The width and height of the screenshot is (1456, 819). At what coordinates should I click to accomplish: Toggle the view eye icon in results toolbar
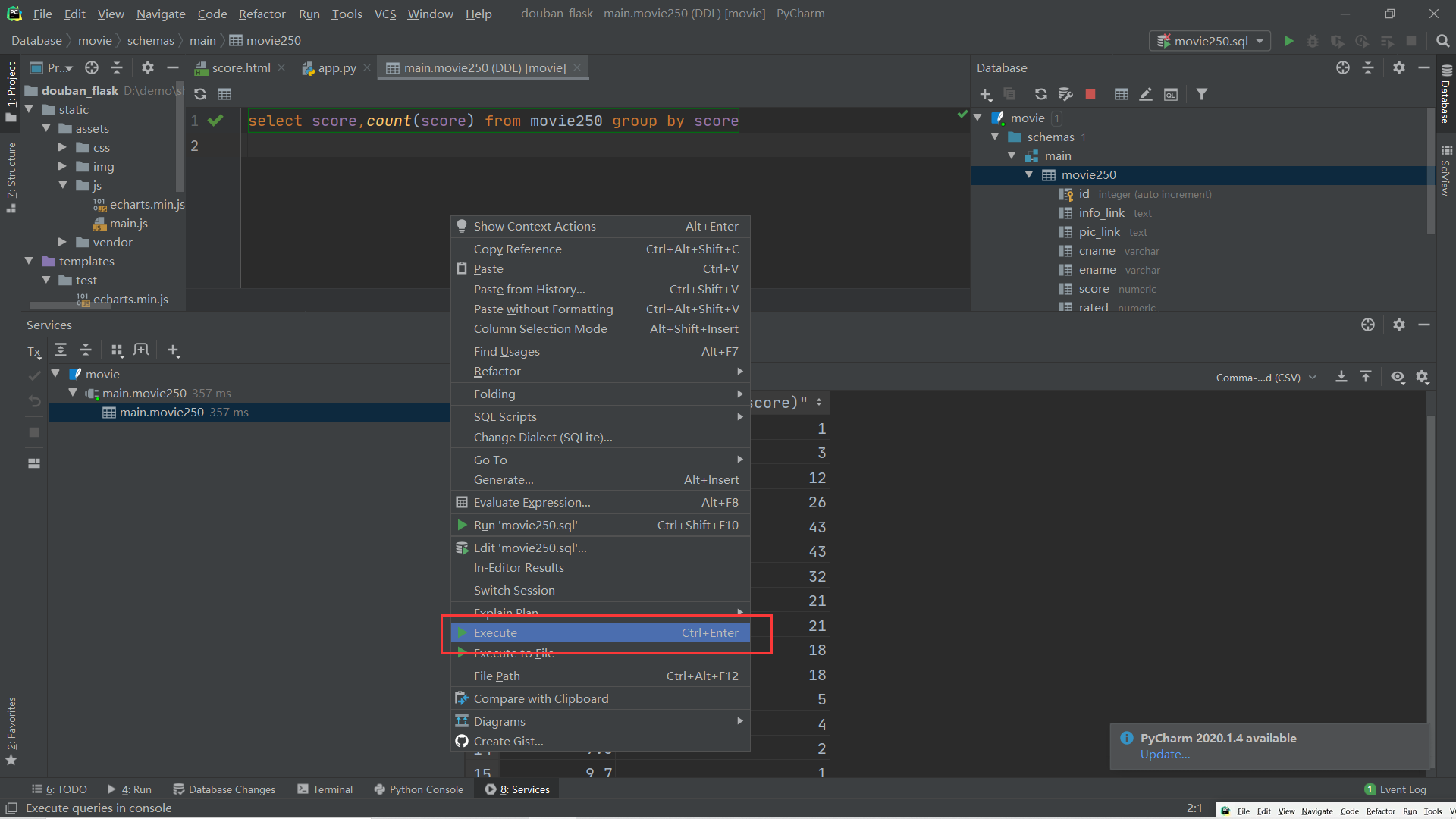[1397, 377]
